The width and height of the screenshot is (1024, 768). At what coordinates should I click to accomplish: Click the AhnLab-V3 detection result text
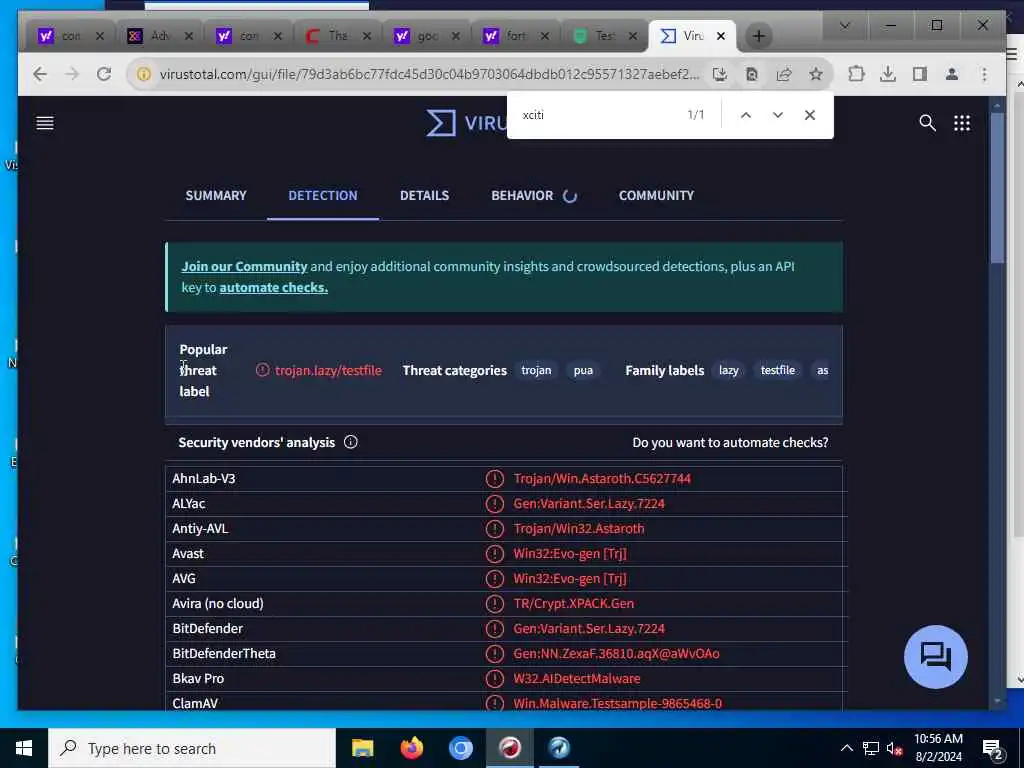click(602, 479)
